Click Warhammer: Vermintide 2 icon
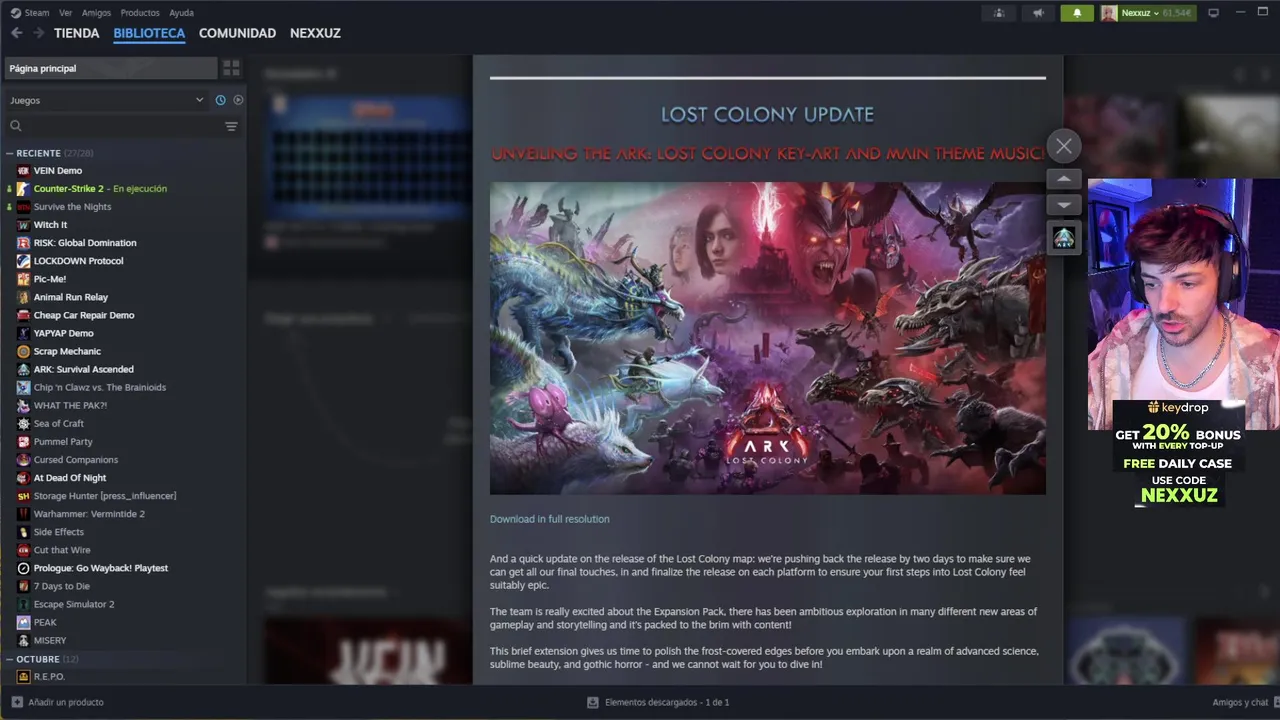This screenshot has height=720, width=1280. (x=23, y=514)
